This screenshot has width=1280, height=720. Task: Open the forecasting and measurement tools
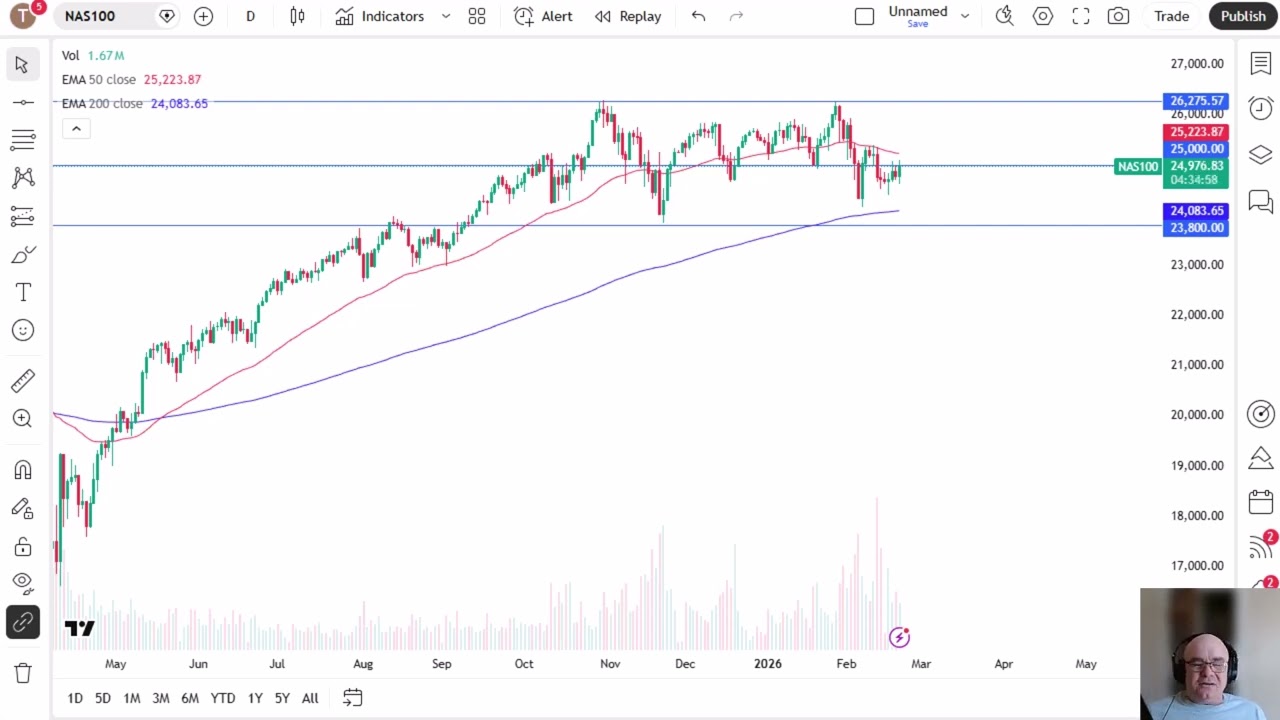tap(22, 216)
